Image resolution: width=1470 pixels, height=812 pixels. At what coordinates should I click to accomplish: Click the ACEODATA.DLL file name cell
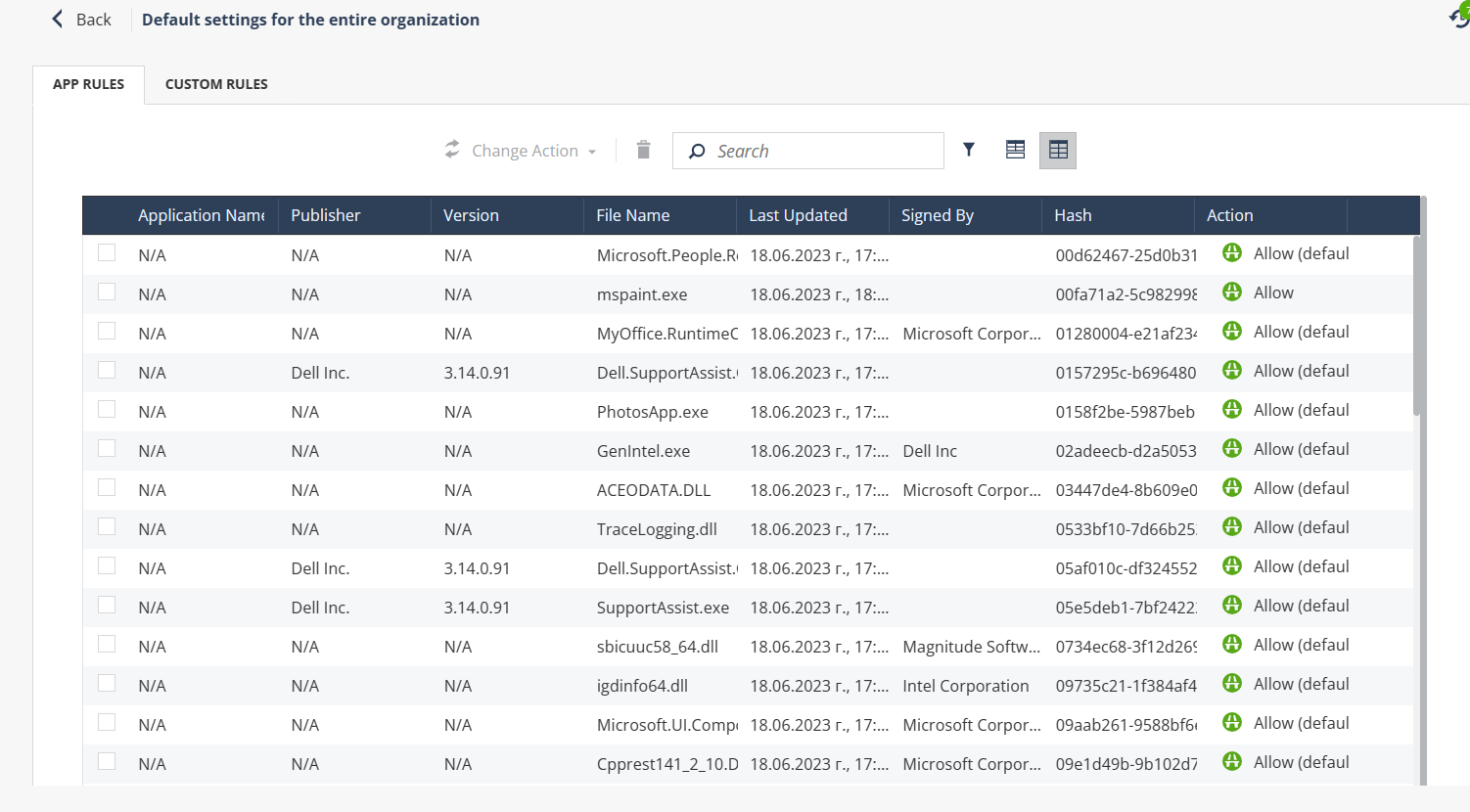pos(654,490)
